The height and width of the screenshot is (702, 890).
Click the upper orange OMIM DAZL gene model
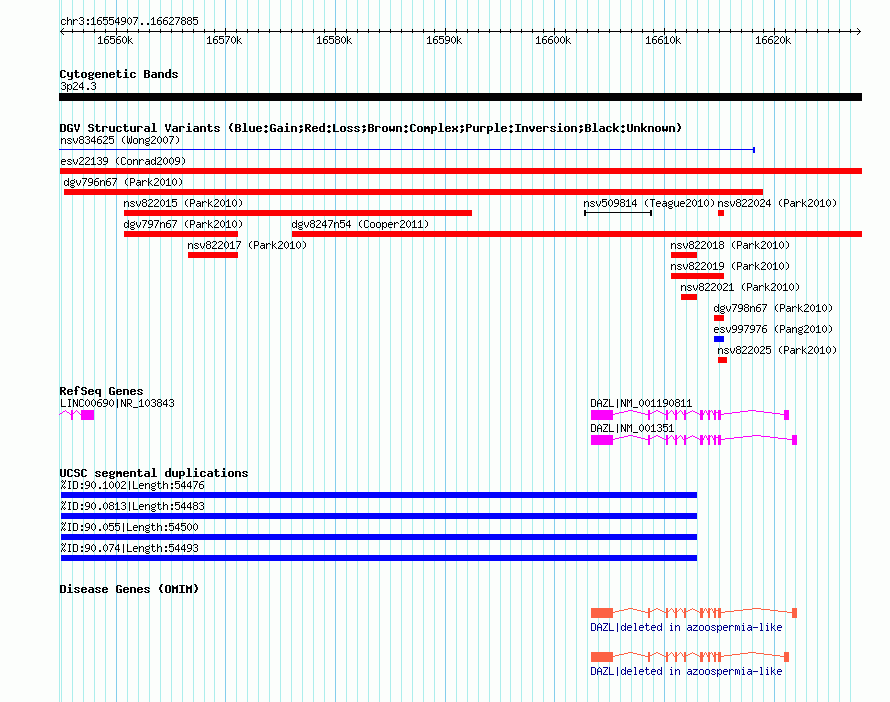(694, 613)
